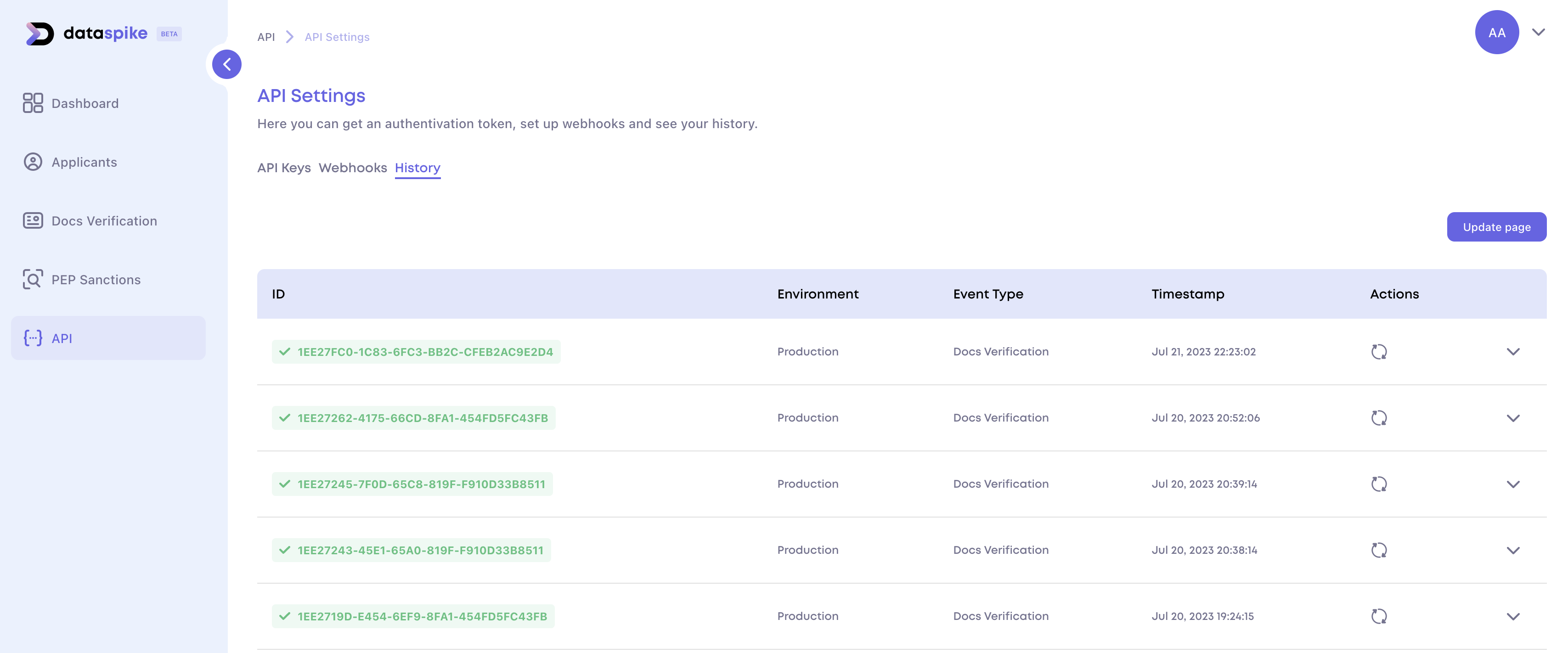Expand details for row 1EE27FC0-1C83

pos(1513,352)
